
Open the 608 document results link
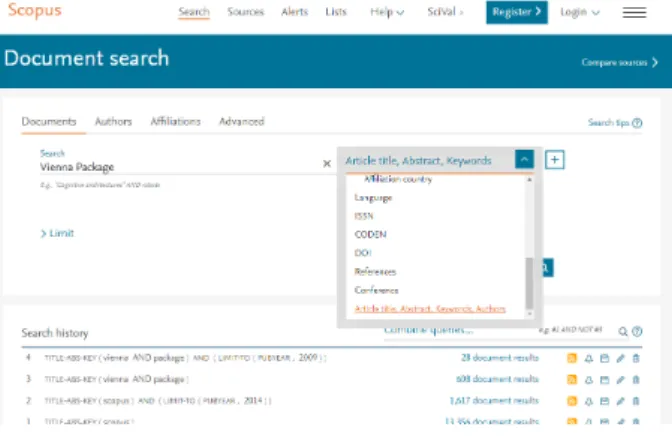497,379
